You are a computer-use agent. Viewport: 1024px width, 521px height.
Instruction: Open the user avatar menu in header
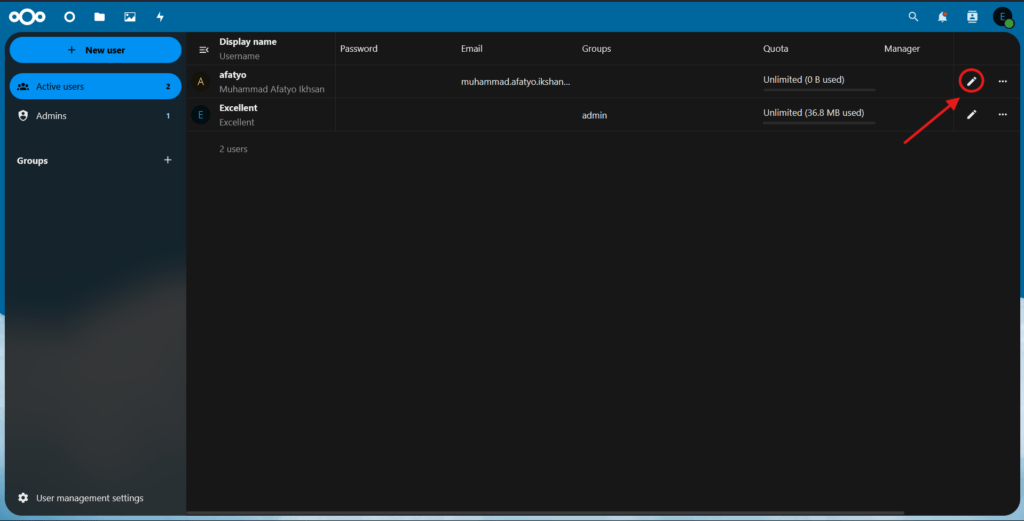(1002, 17)
